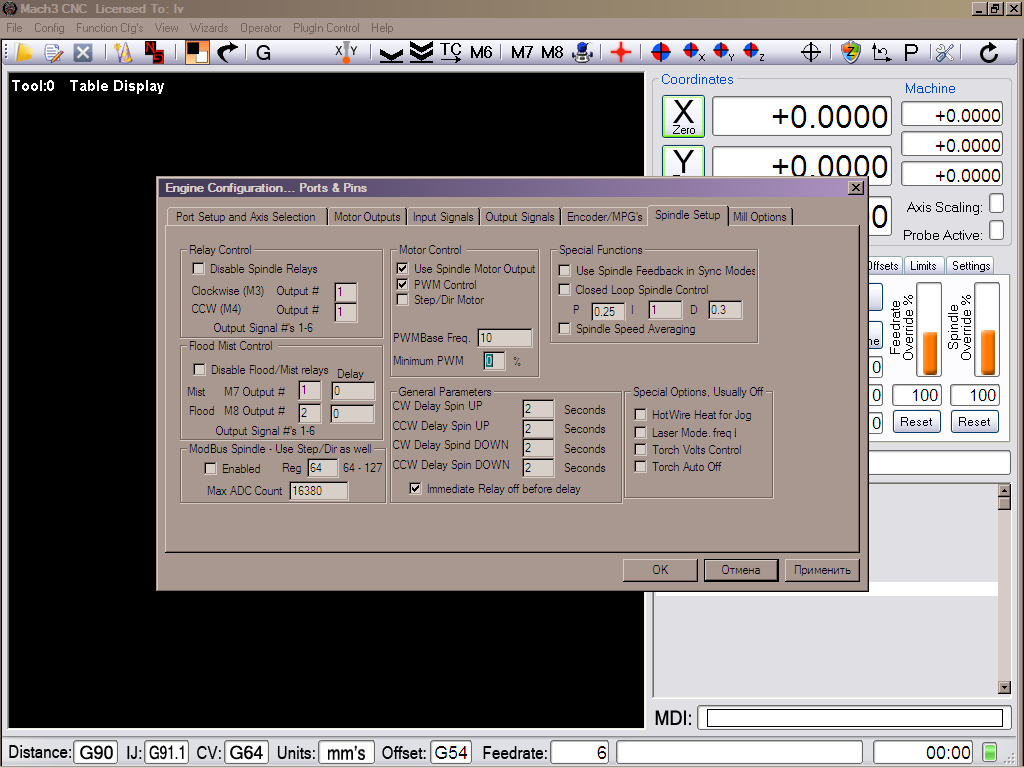Open Port Setup and Axis Selection tab
Screen dimensions: 1024x768
(246, 217)
